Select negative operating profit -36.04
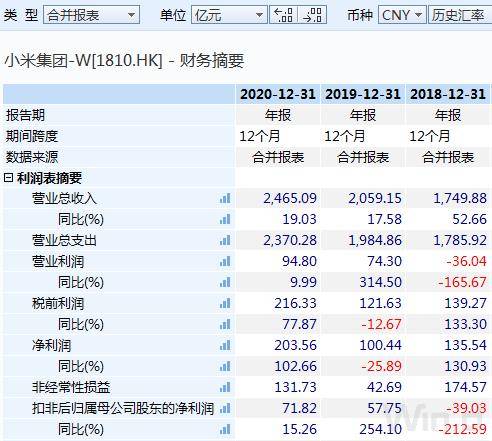Screen dimensions: 492x441 point(467,261)
